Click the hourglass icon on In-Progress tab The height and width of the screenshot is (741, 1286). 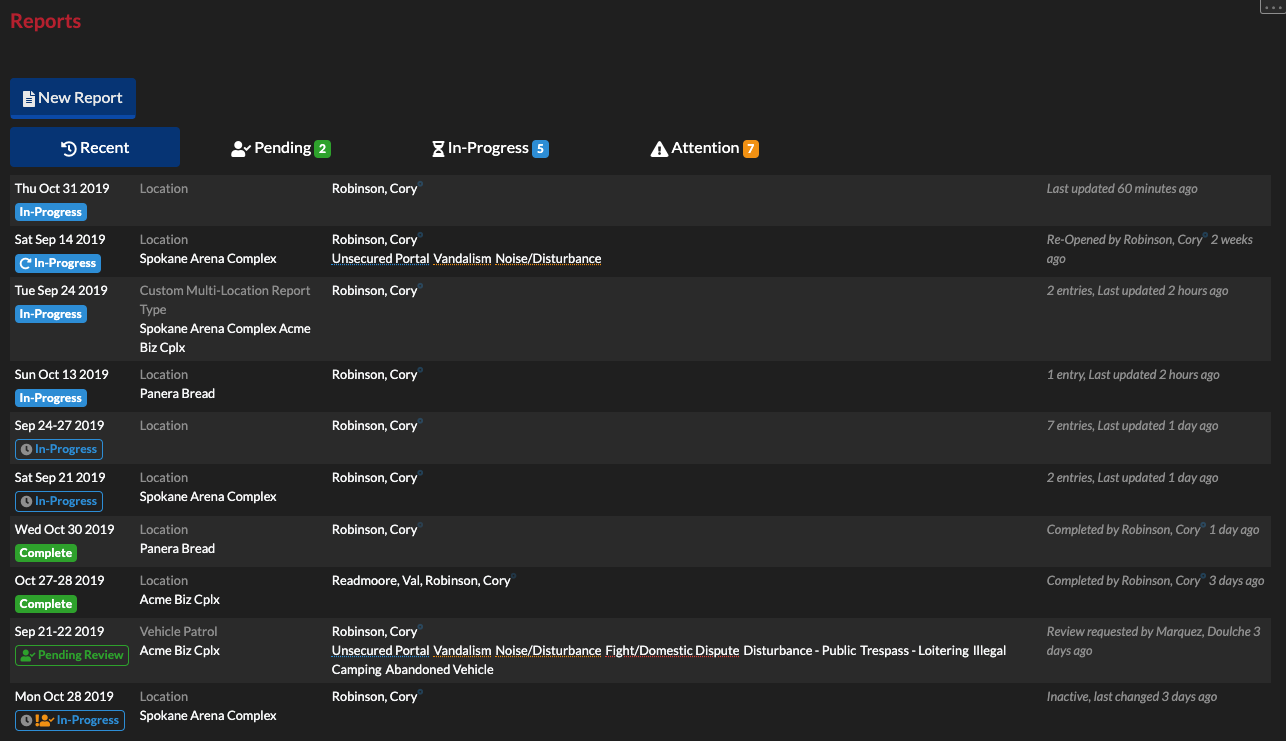(437, 148)
